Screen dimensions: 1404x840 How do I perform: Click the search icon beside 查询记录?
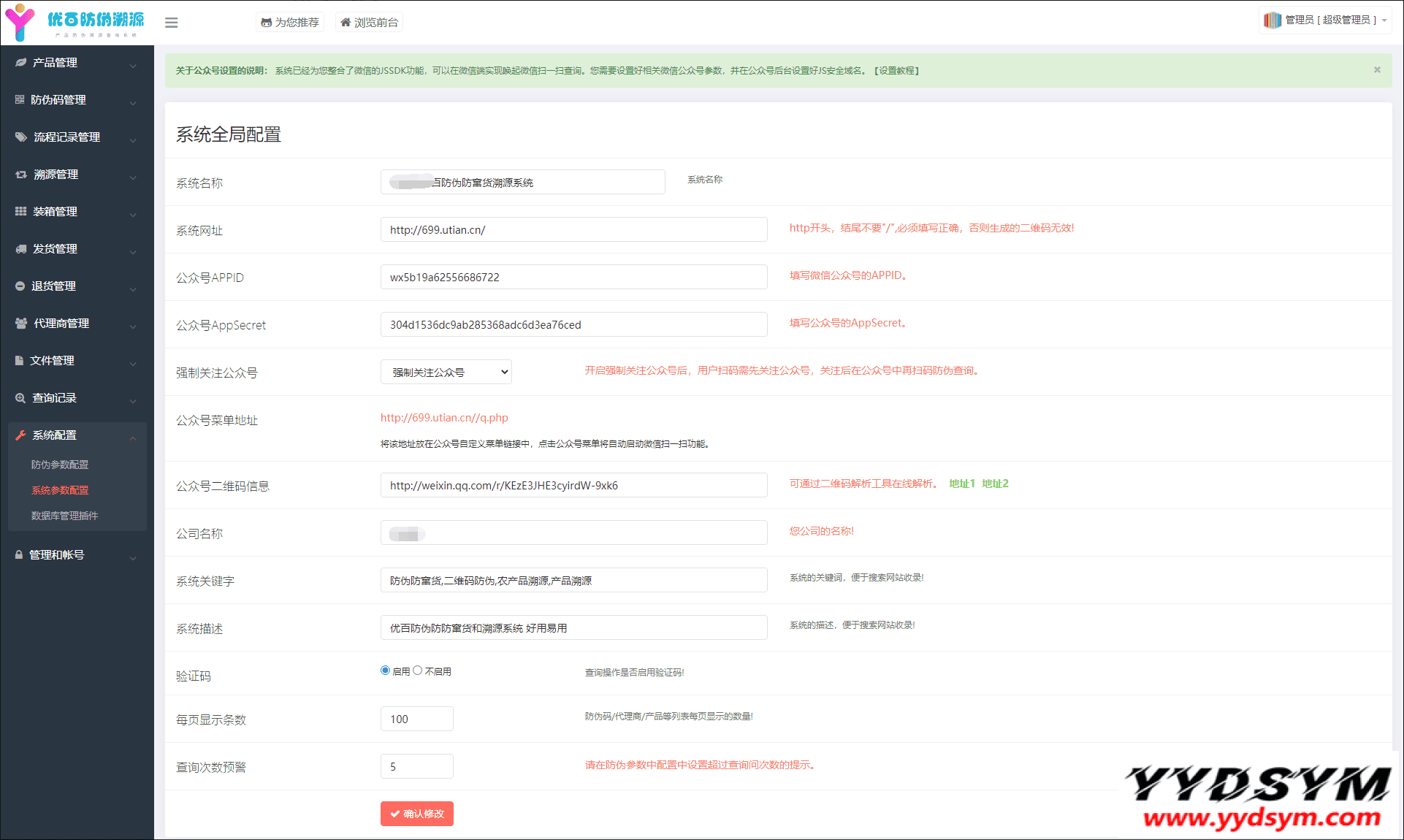click(x=20, y=398)
